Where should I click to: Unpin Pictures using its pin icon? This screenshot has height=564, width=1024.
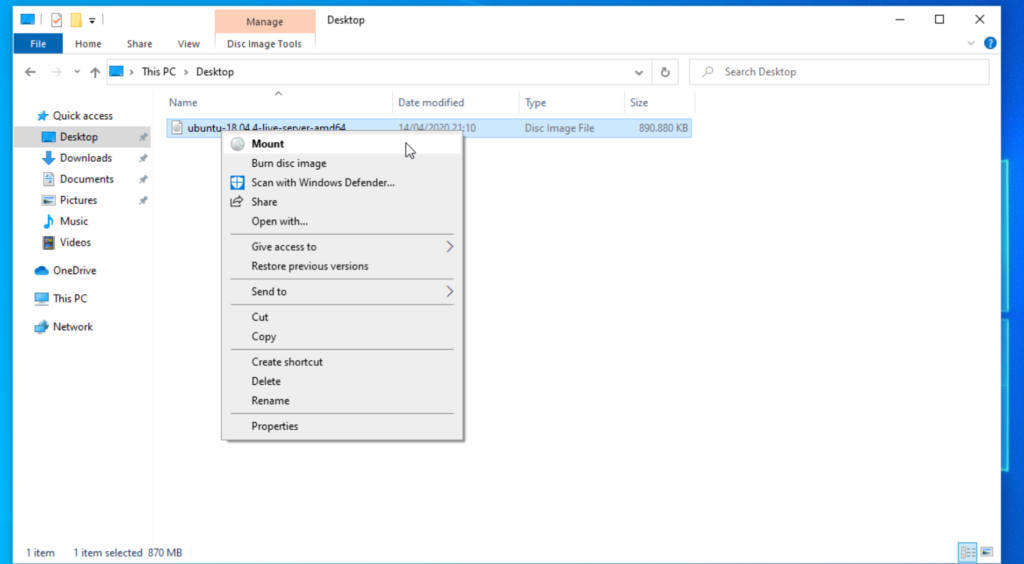[x=142, y=201]
